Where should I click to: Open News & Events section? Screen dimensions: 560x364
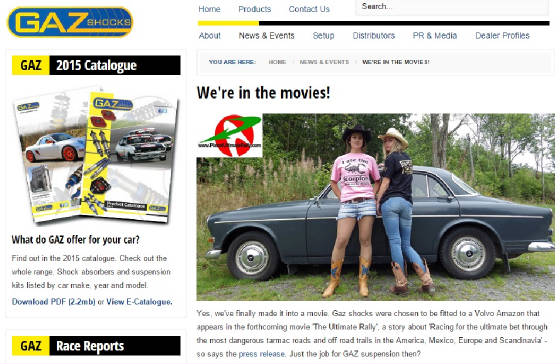[x=266, y=35]
